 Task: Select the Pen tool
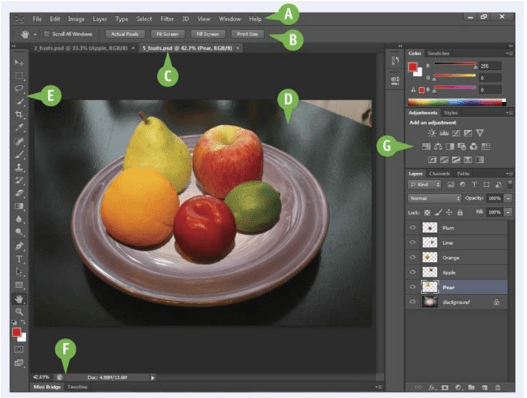point(19,246)
